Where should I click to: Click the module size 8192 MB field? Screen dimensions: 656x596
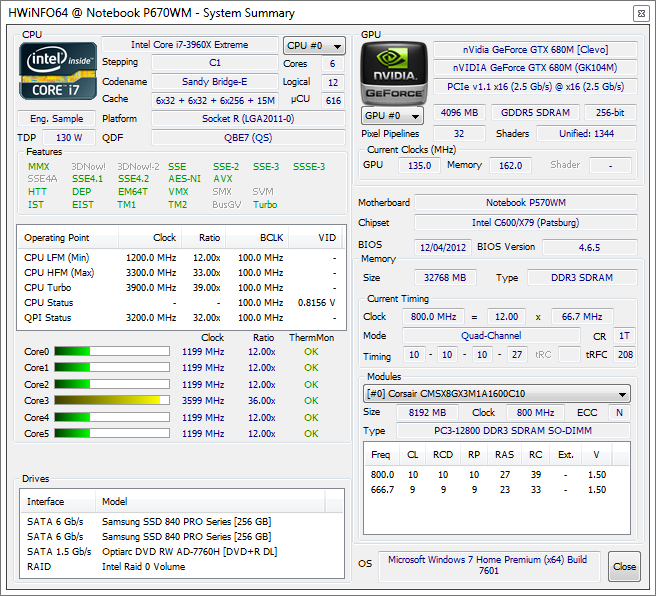pyautogui.click(x=428, y=413)
